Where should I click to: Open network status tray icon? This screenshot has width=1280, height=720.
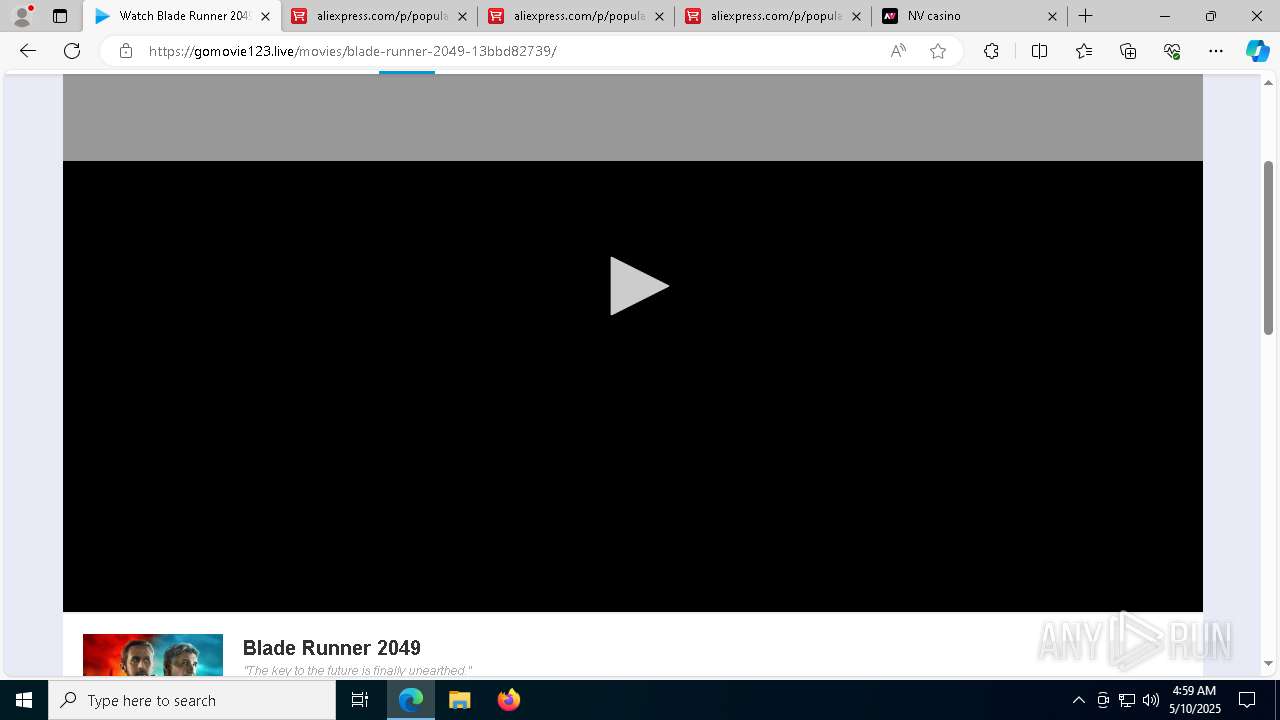click(1127, 700)
